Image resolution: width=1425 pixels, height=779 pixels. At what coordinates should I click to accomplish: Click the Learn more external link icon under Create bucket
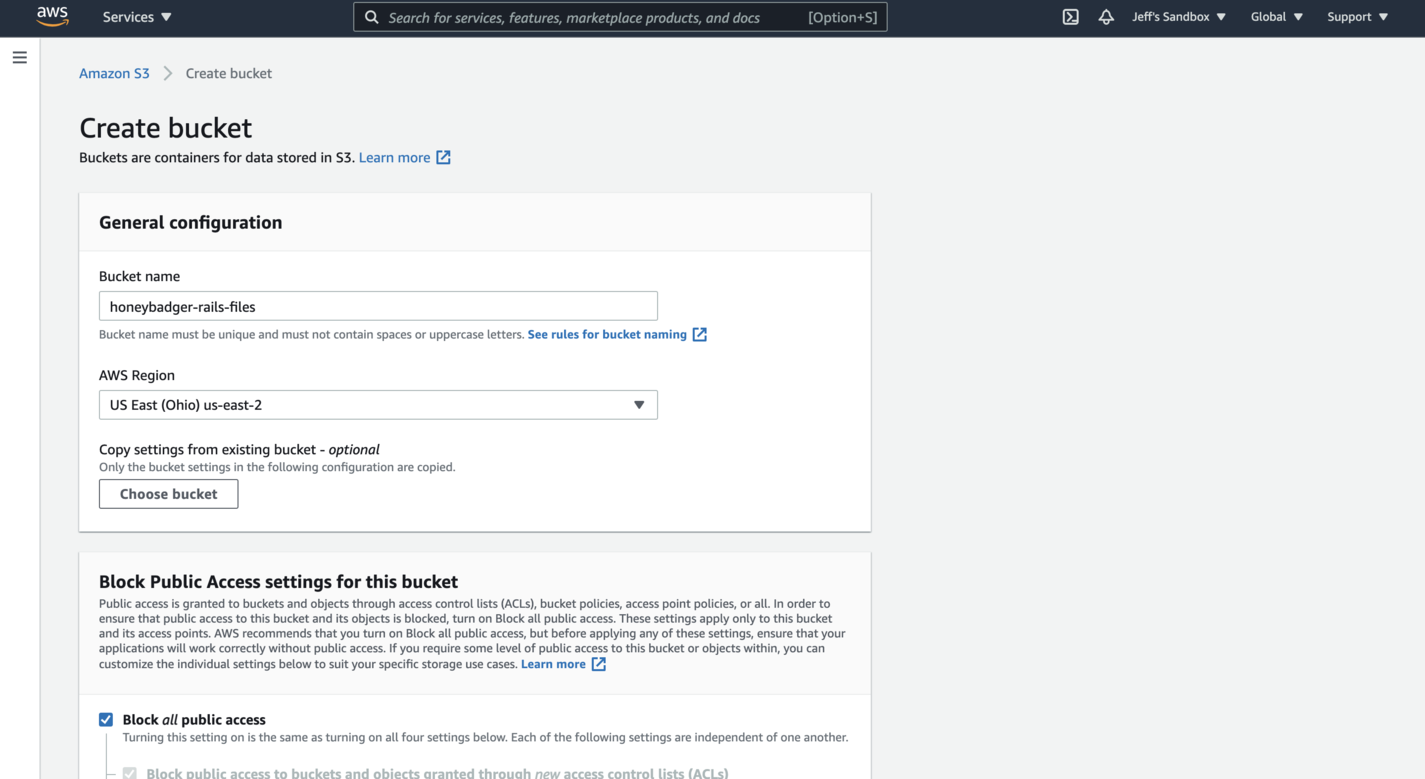pos(444,157)
